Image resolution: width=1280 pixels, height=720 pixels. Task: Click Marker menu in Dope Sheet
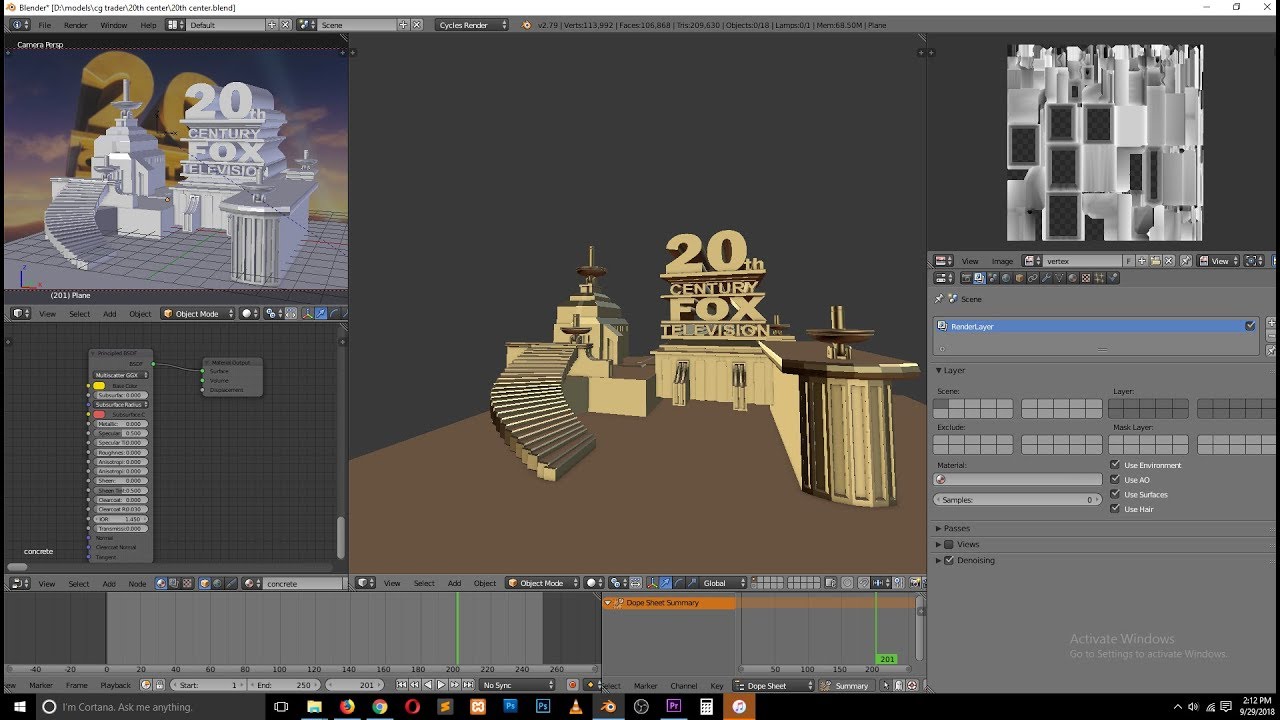(x=646, y=686)
